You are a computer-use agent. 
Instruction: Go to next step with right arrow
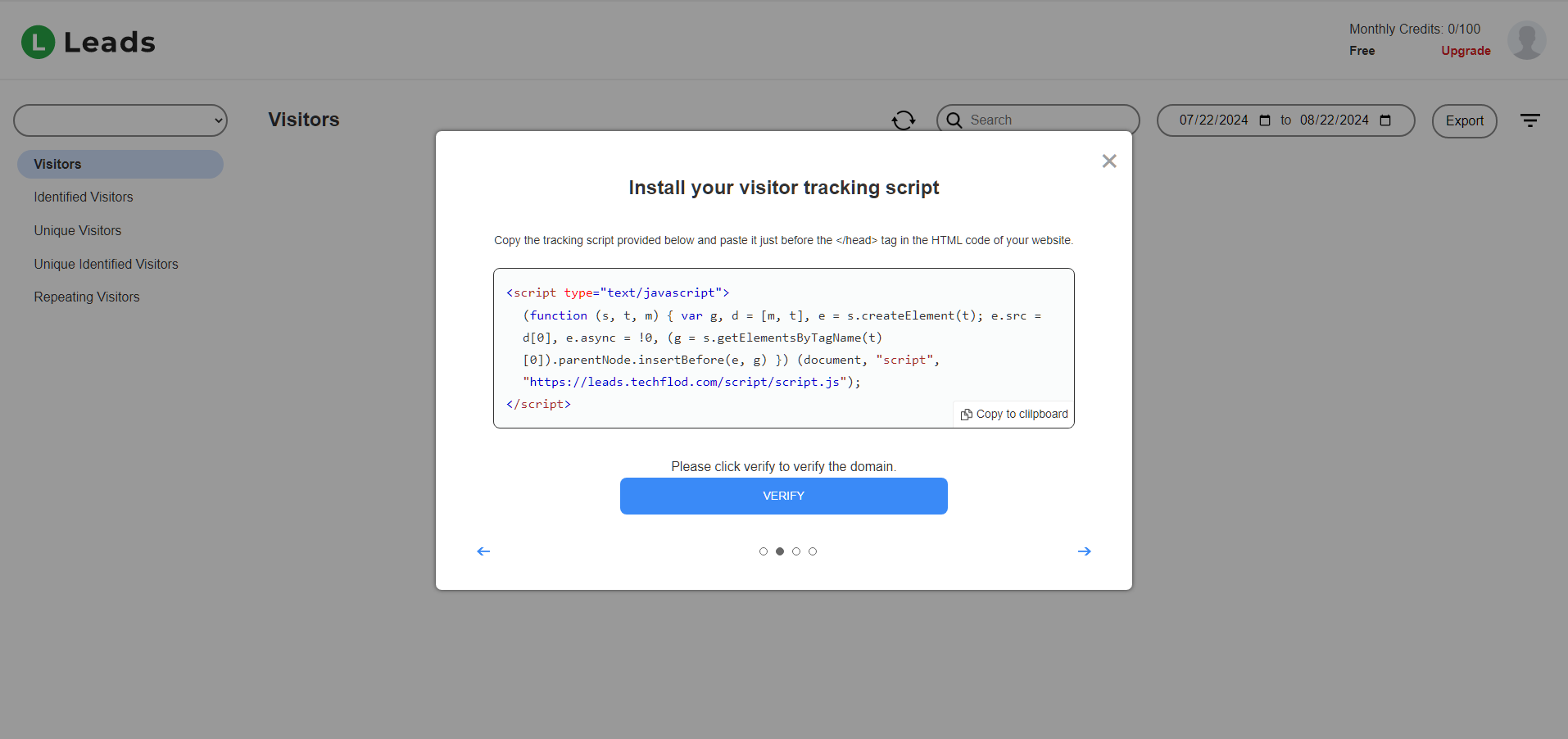click(x=1084, y=551)
